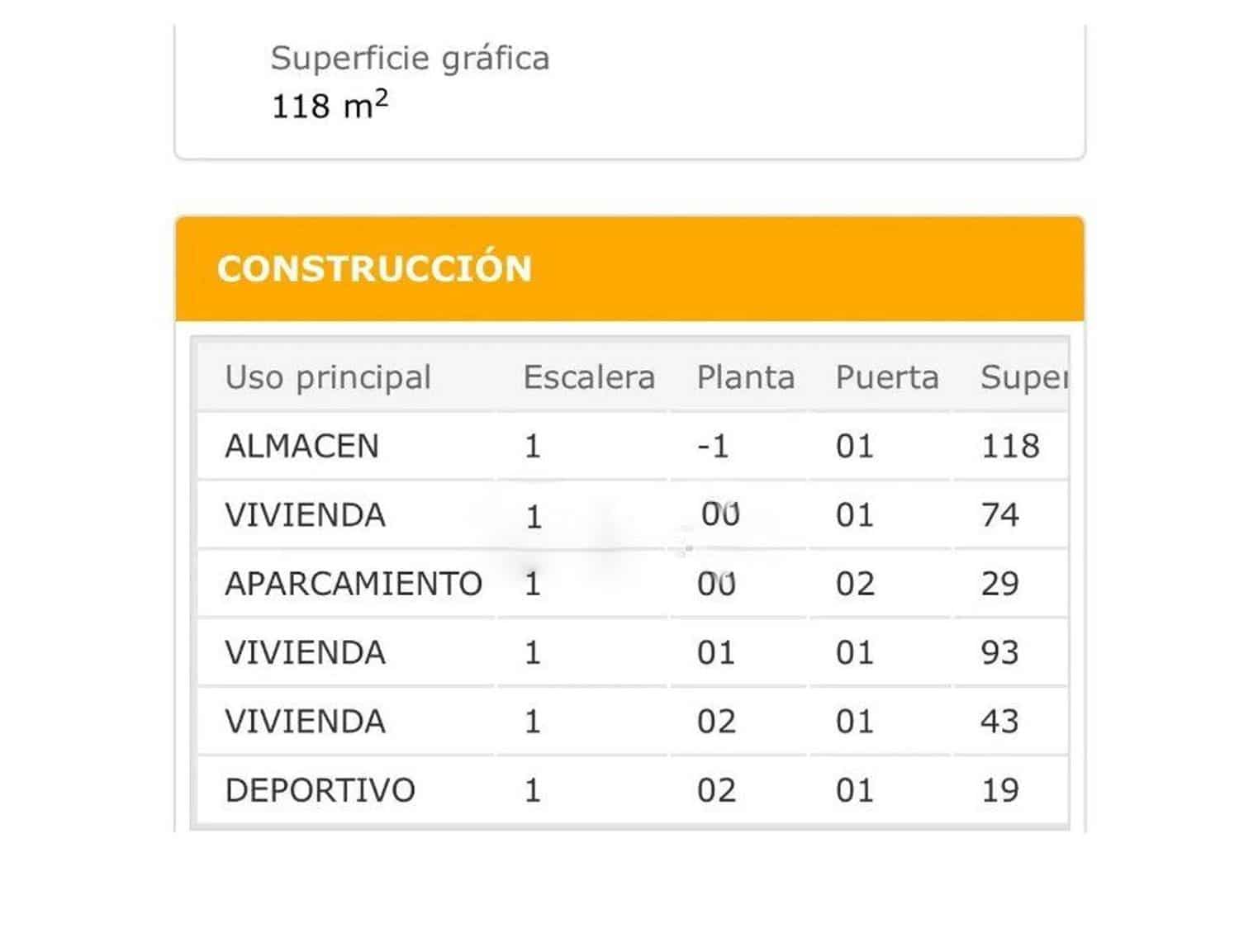Image resolution: width=1239 pixels, height=952 pixels.
Task: Click the 118 m² surface value
Action: 330,106
